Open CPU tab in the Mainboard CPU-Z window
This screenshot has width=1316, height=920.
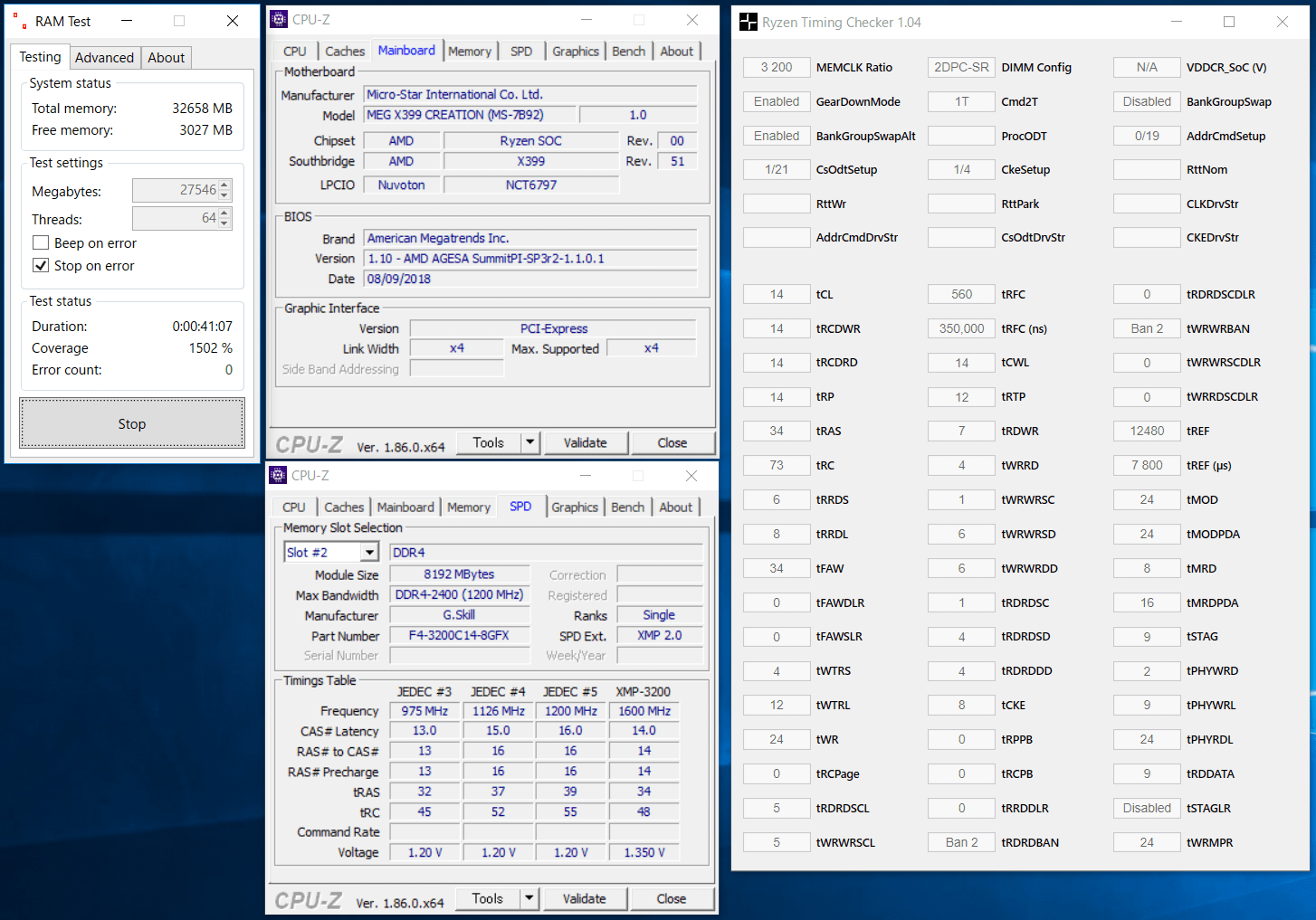pyautogui.click(x=295, y=52)
